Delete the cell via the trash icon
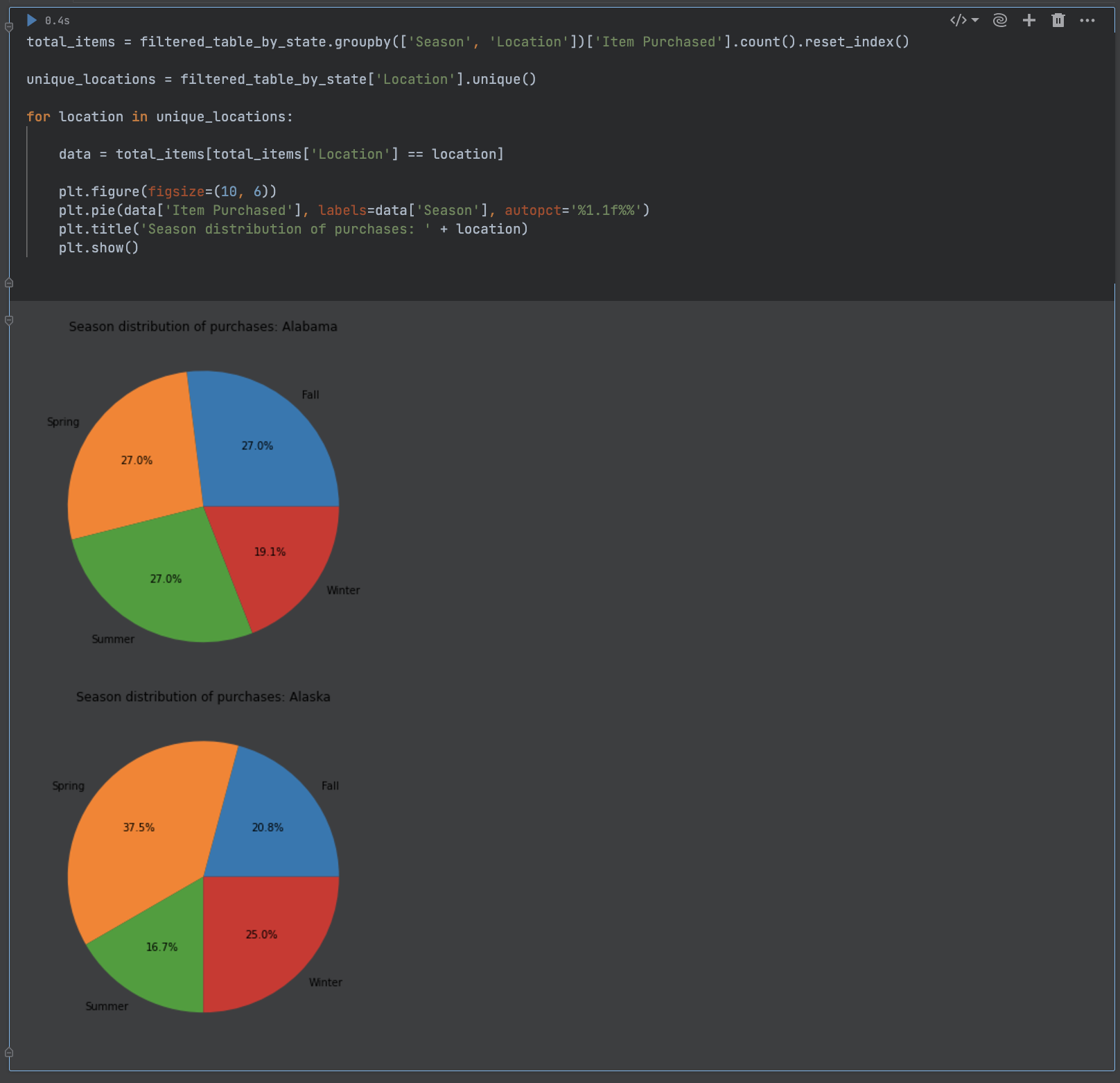Image resolution: width=1120 pixels, height=1083 pixels. coord(1058,20)
